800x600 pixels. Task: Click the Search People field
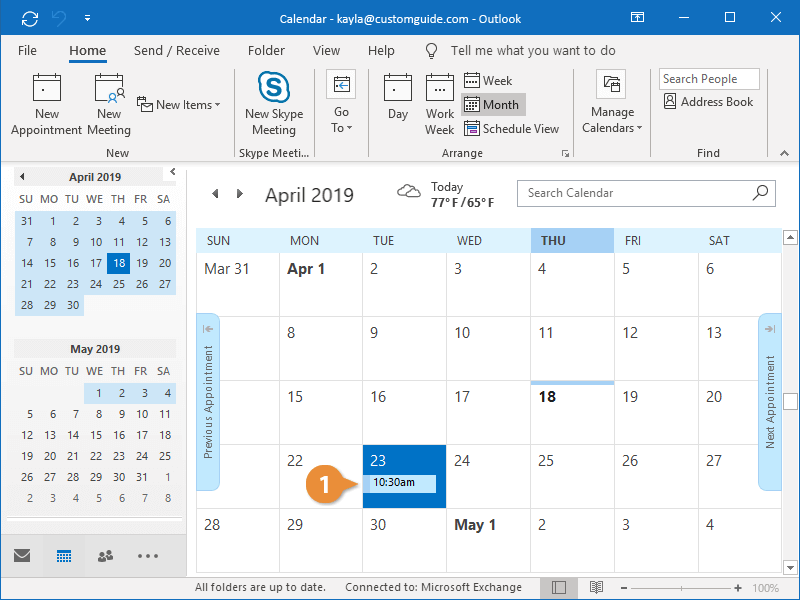point(709,79)
